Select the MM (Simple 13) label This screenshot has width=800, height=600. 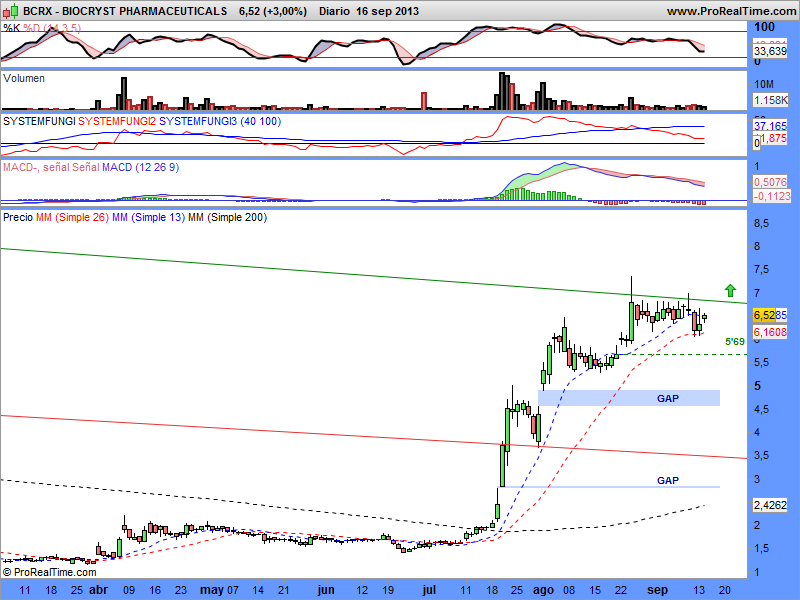pyautogui.click(x=148, y=217)
